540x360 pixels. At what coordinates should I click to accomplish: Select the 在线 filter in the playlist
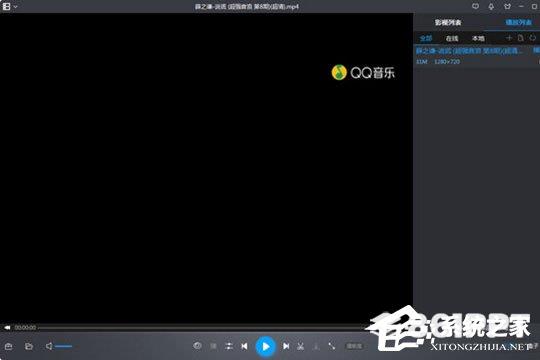[452, 39]
